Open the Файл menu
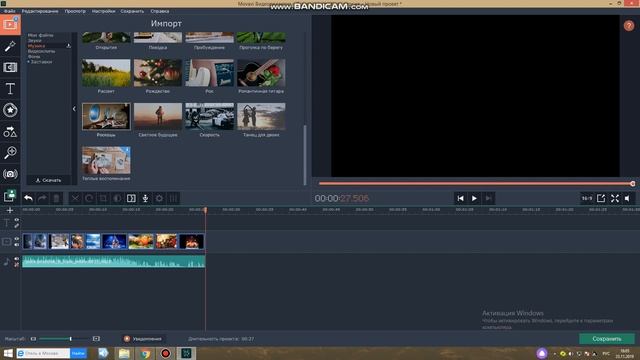This screenshot has width=640, height=360. [x=10, y=11]
